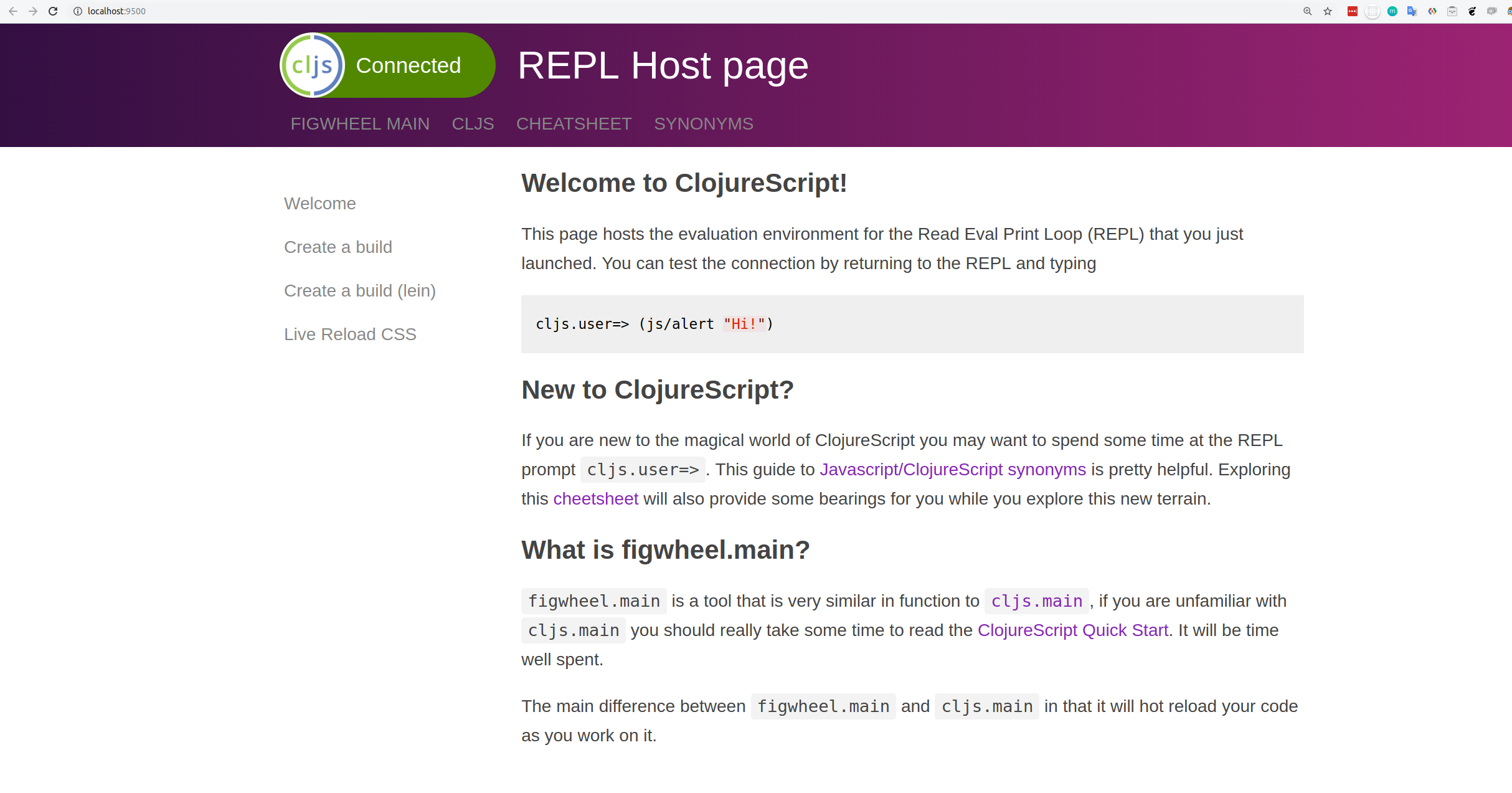Select the Create a build sidebar item
Viewport: 1512px width, 793px height.
click(338, 246)
